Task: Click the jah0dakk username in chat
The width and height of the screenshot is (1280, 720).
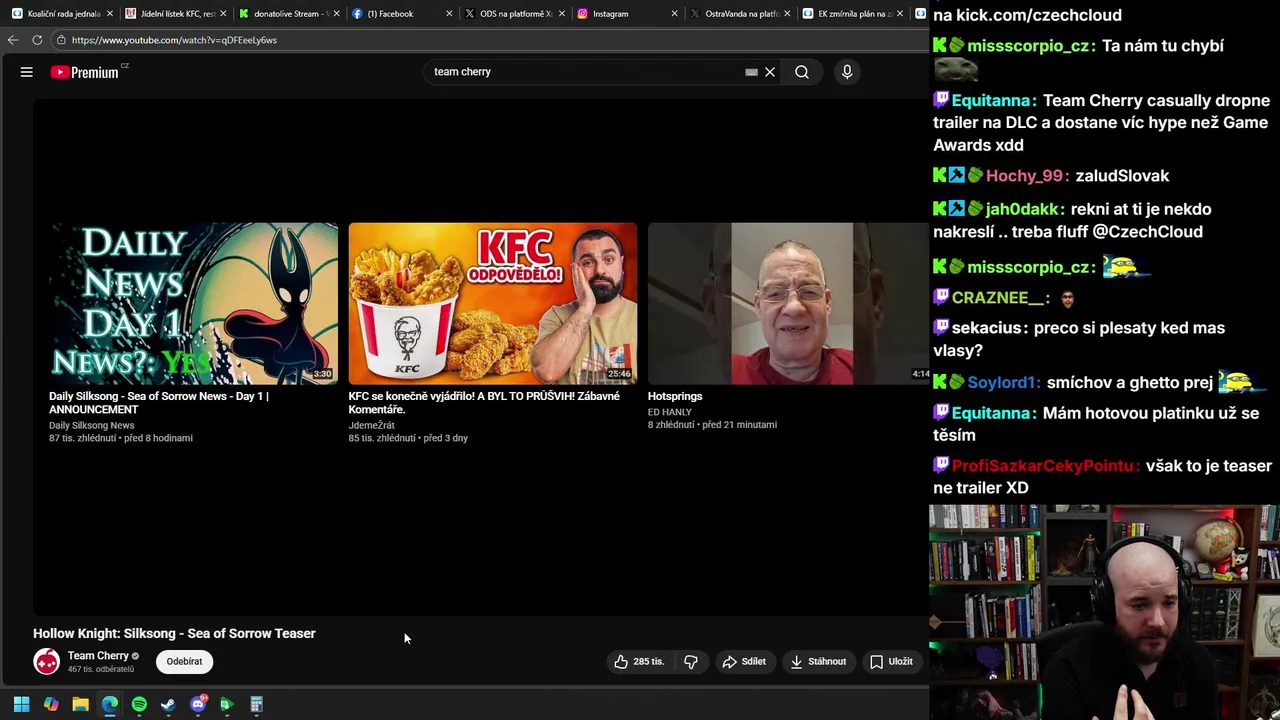Action: click(x=1022, y=209)
